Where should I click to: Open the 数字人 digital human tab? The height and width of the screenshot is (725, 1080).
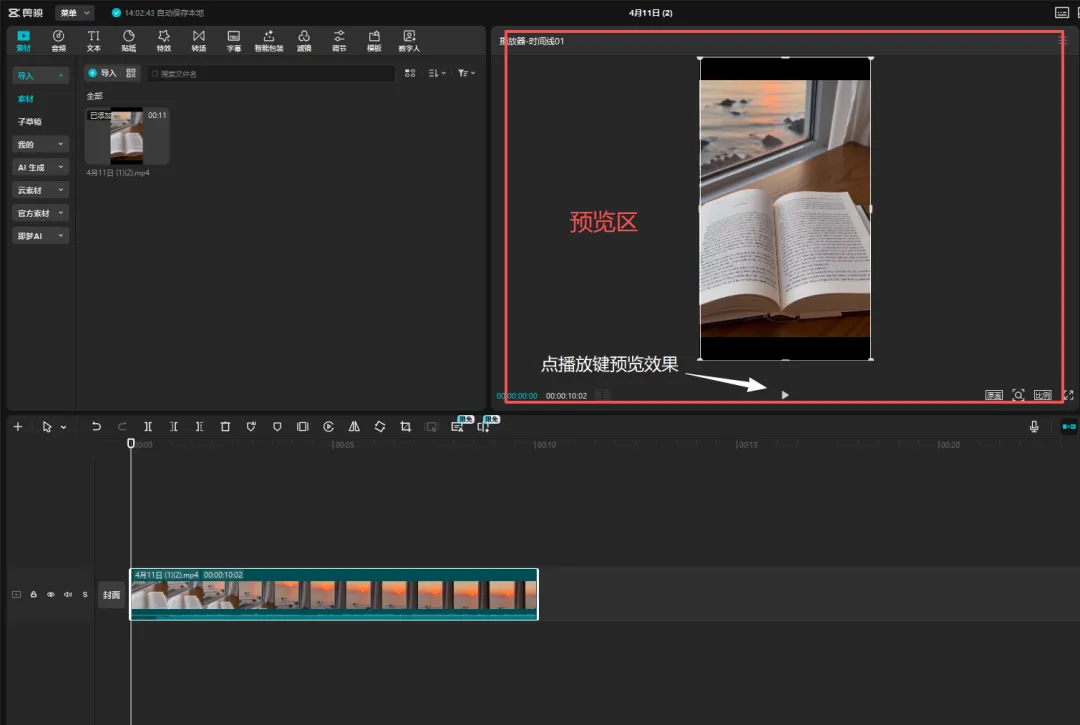(x=409, y=41)
